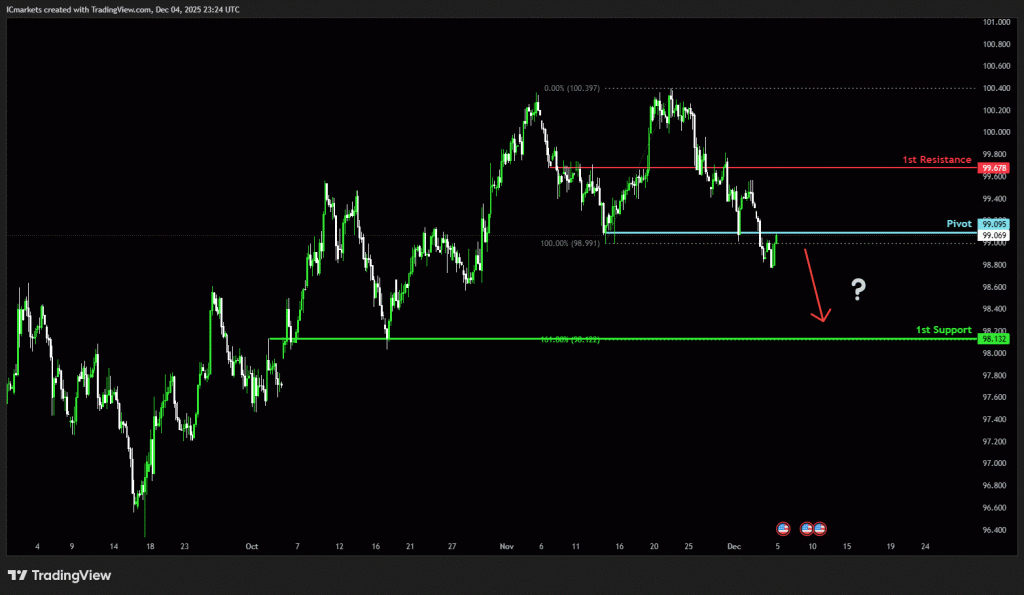Click the 'Dec' label on the time axis
The image size is (1024, 595).
click(734, 547)
